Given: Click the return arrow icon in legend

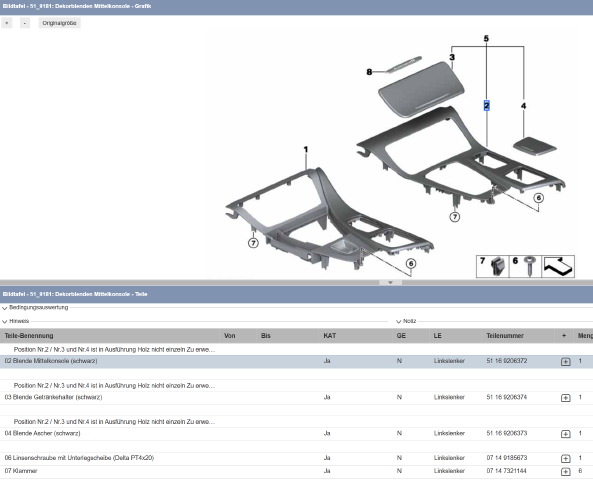Looking at the screenshot, I should (x=558, y=267).
